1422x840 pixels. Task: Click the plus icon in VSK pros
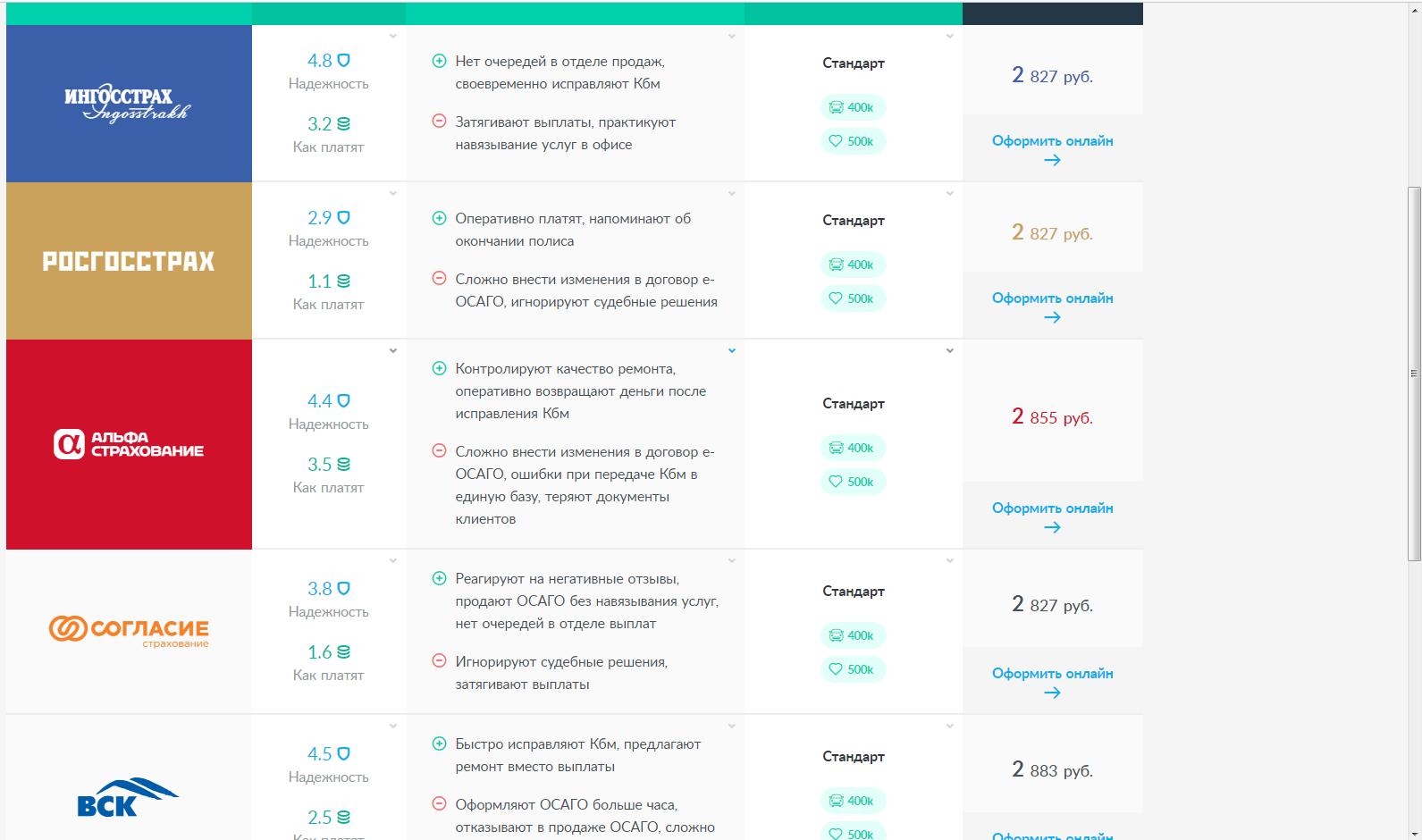(x=439, y=743)
